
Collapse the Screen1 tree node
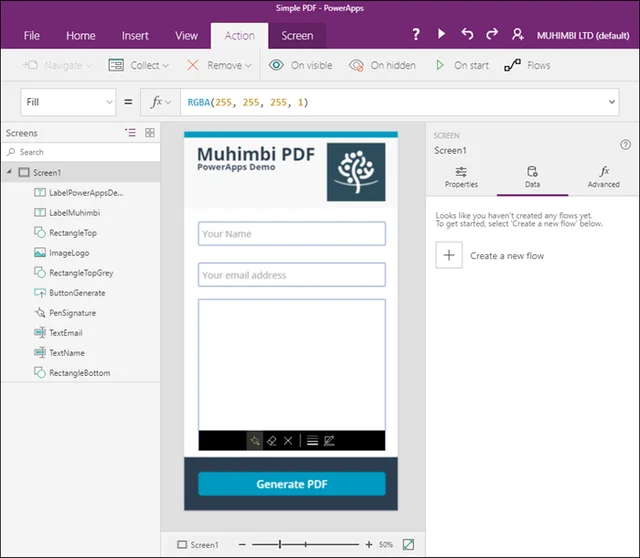[x=9, y=172]
